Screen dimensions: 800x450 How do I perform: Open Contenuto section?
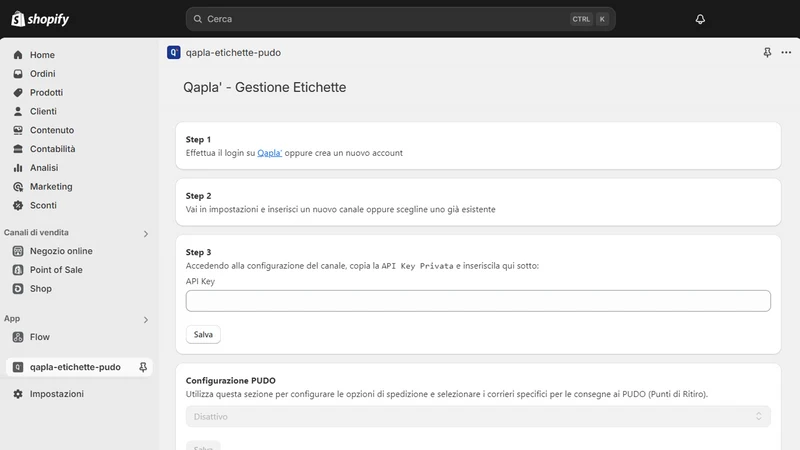pos(52,130)
